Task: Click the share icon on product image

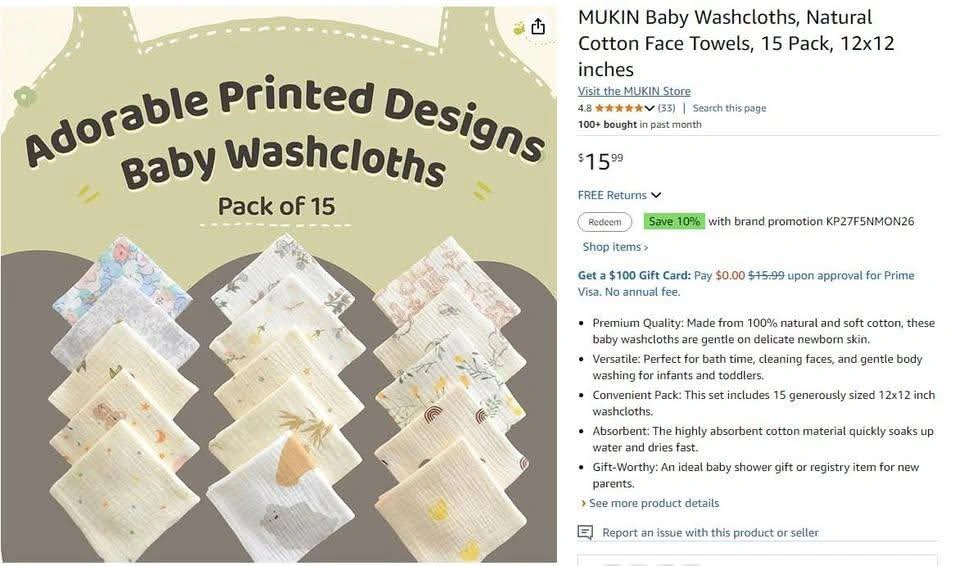Action: [538, 26]
